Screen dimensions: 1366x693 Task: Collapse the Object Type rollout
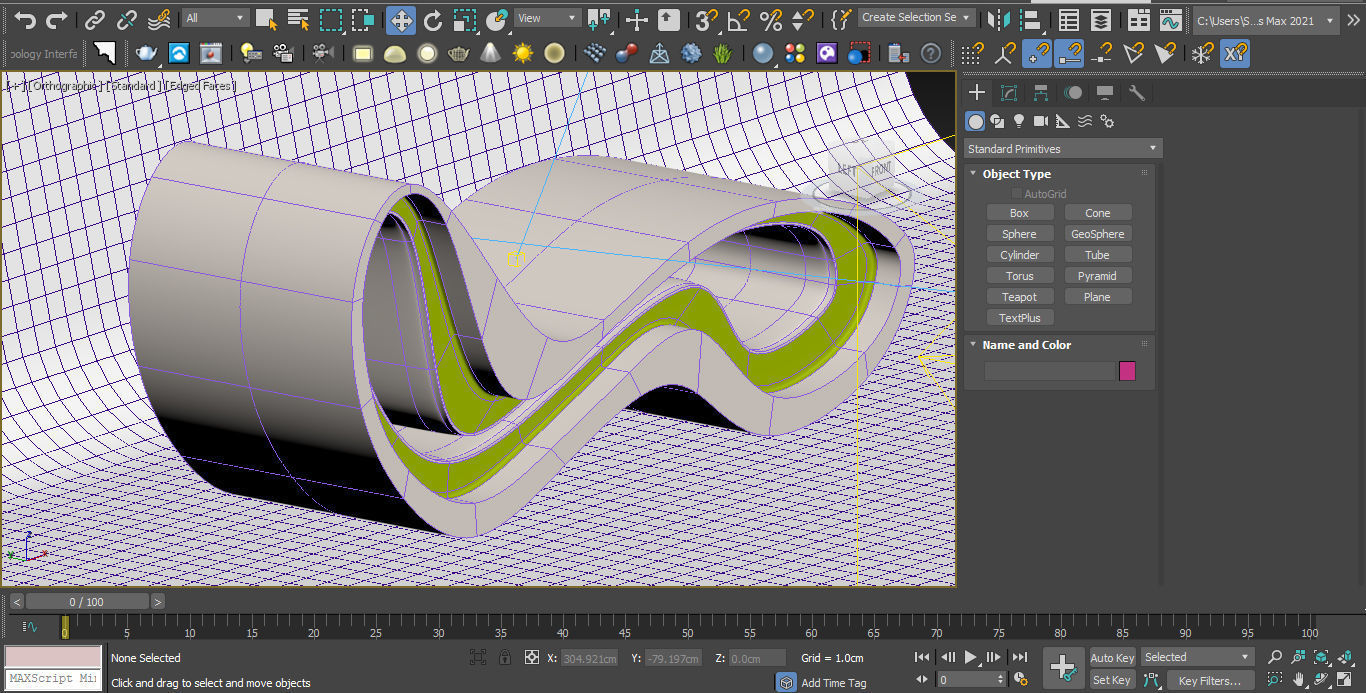pos(1016,174)
